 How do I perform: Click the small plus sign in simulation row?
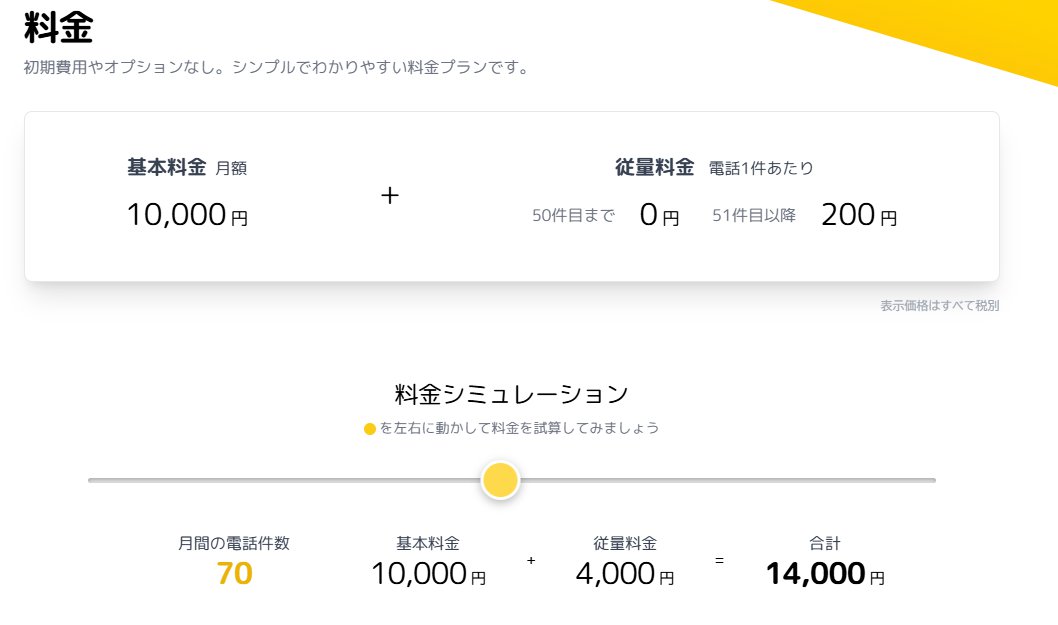[x=531, y=560]
